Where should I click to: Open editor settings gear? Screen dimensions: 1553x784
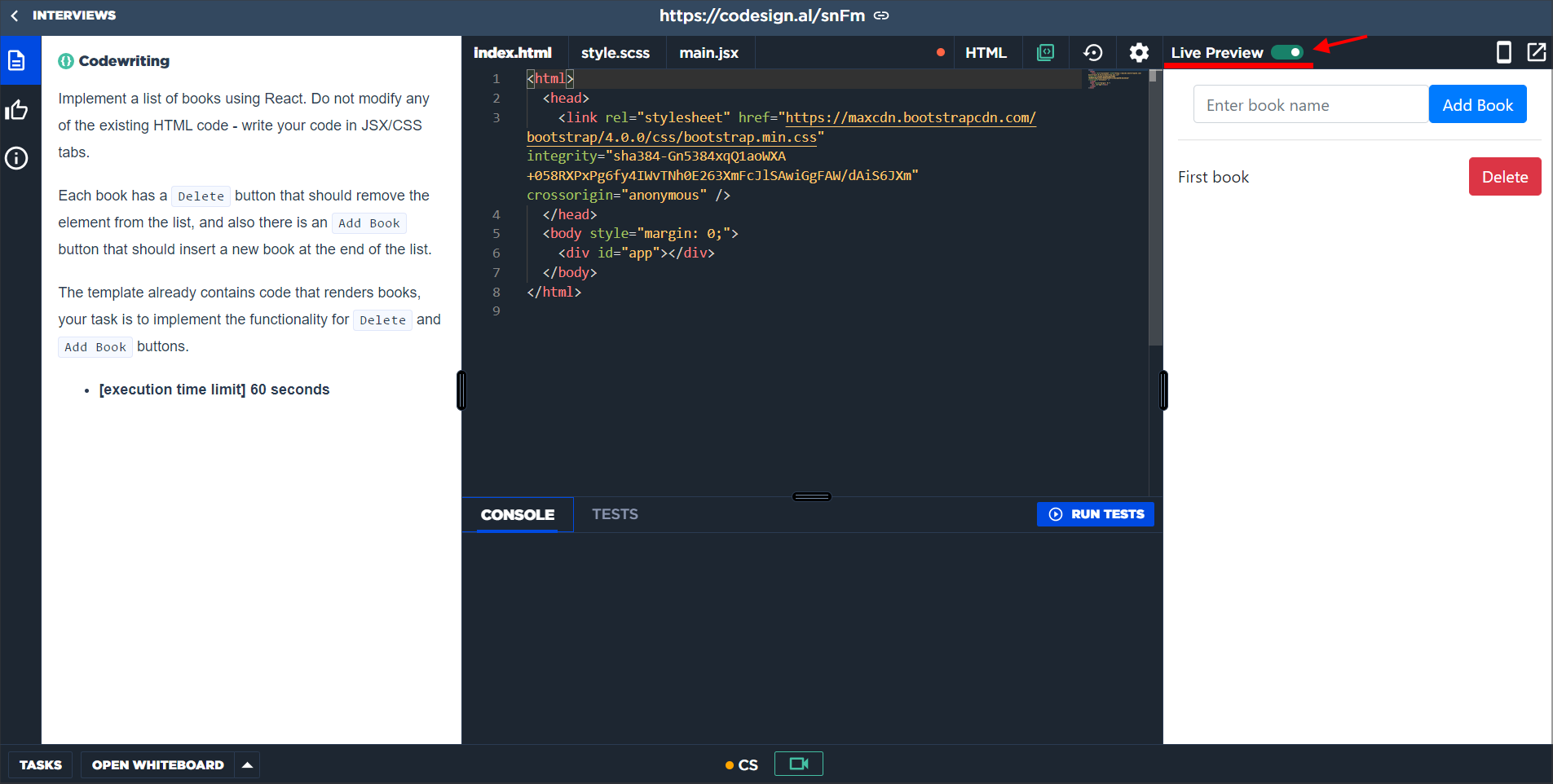pos(1139,52)
